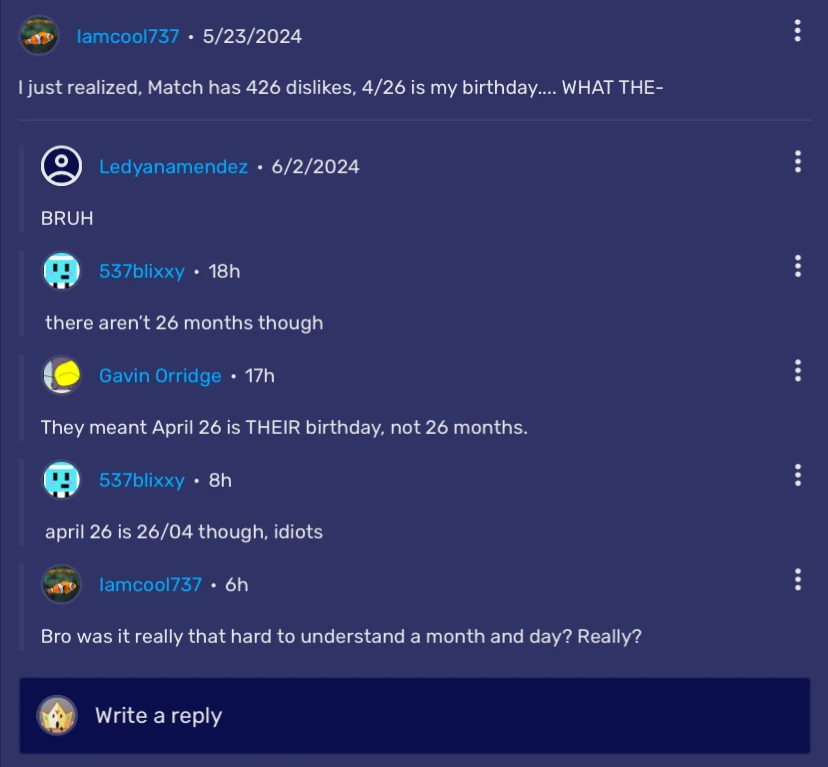This screenshot has width=828, height=767.
Task: Open more options on 537blixxy's 8h reply
Action: click(x=797, y=475)
